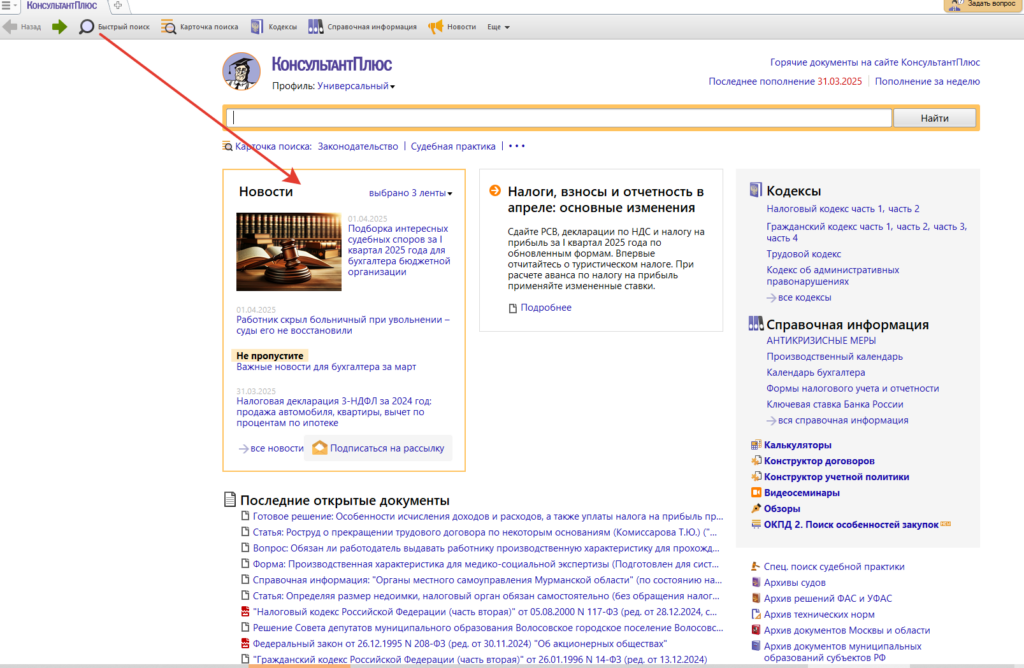1024x668 pixels.
Task: Click Последнее пополнение 31.03.2025 link
Action: [x=785, y=82]
